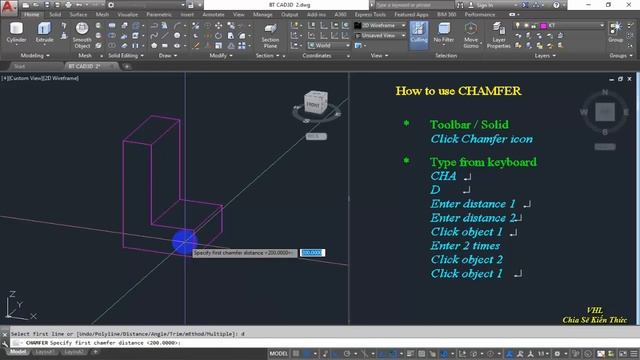Click the command line customize wrench icon
The width and height of the screenshot is (640, 360).
pos(4,343)
